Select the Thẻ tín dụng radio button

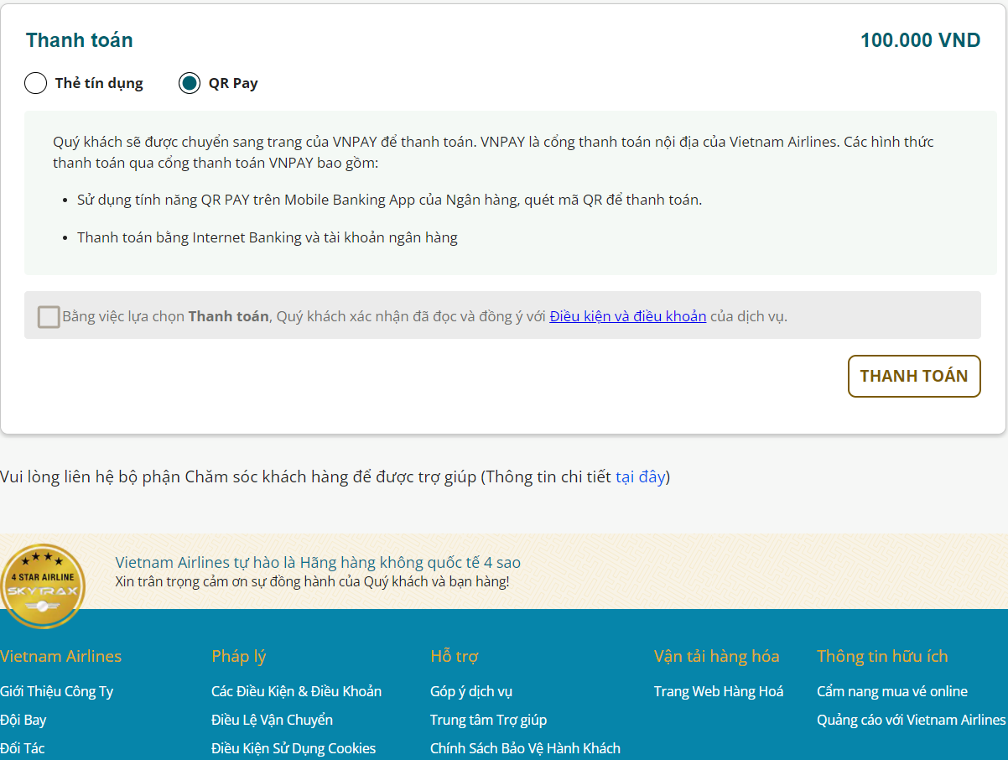coord(36,83)
